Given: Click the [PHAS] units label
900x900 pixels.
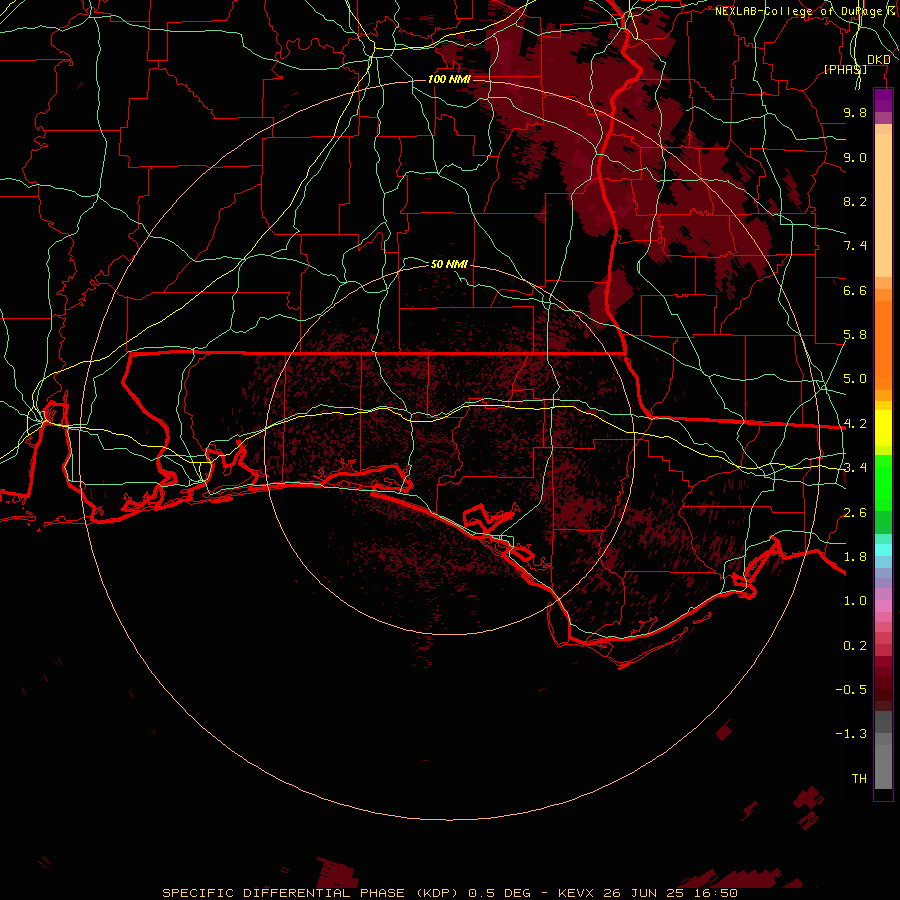Looking at the screenshot, I should click(845, 69).
